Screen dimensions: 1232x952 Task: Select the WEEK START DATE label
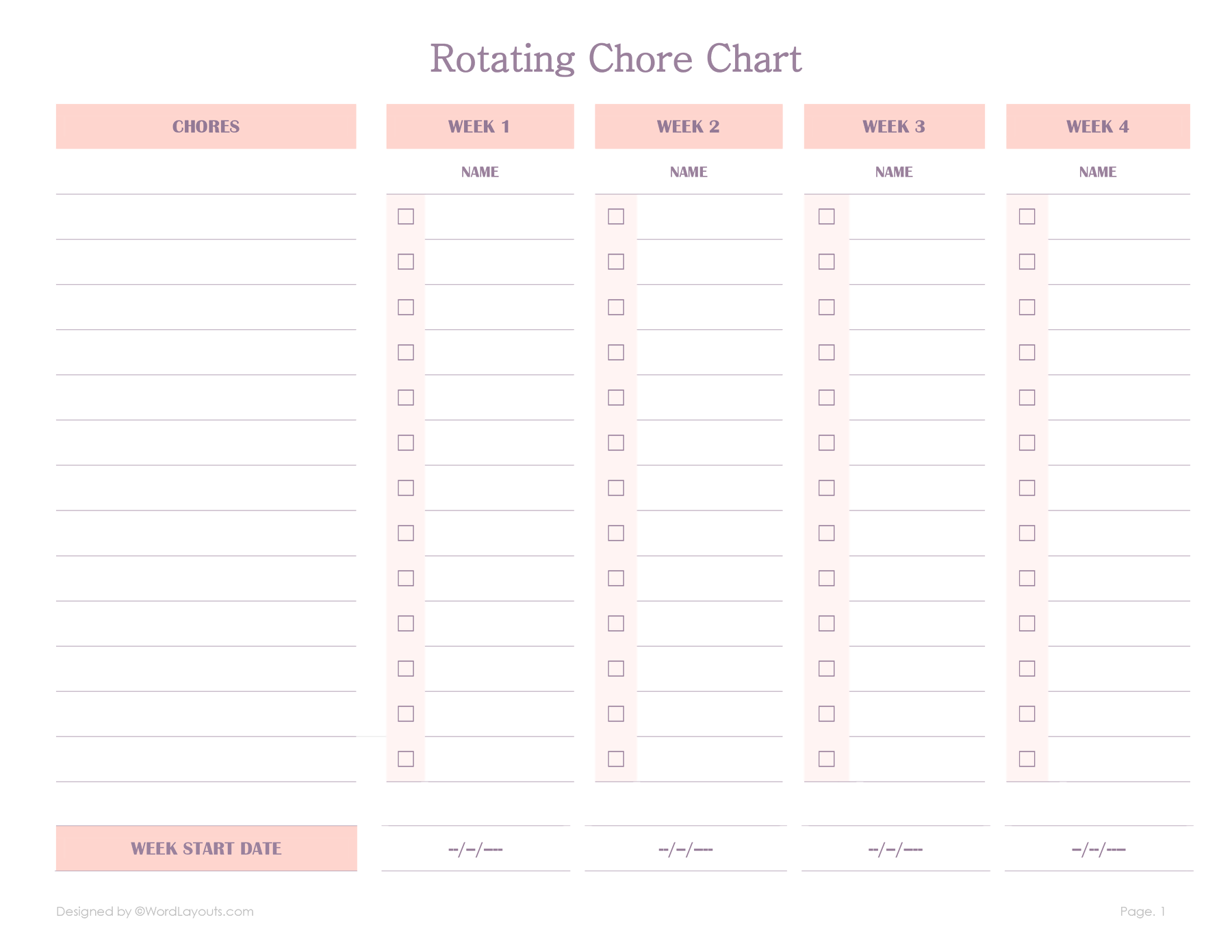(x=206, y=849)
